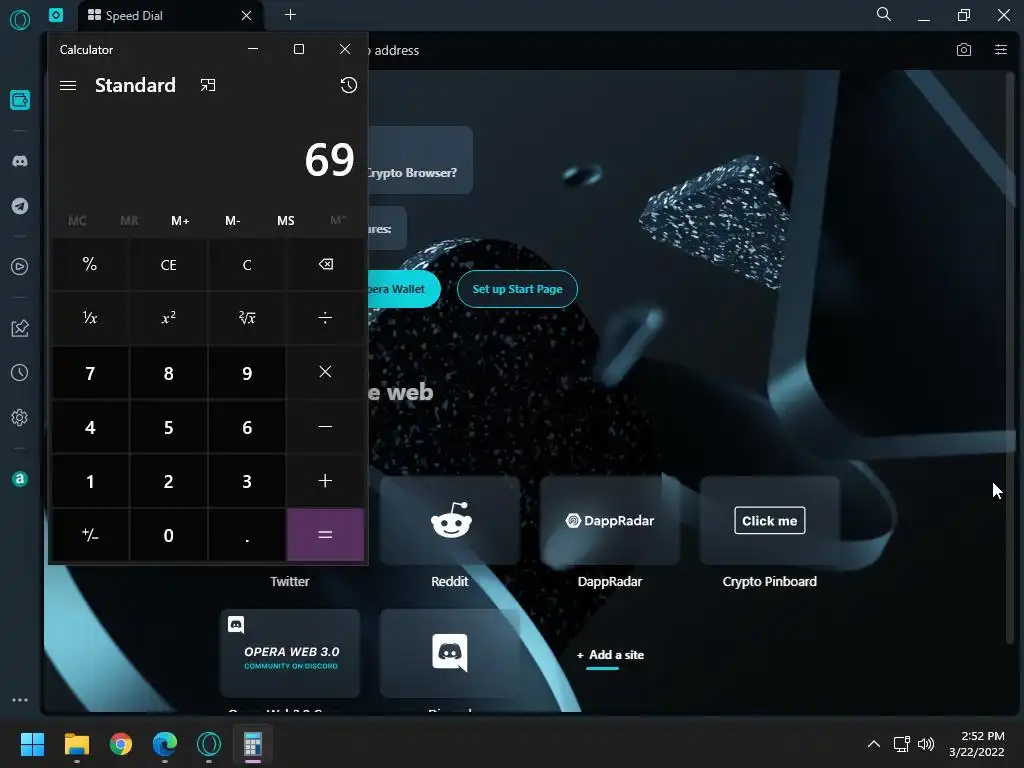Close the Speed Dial tab
Image resolution: width=1024 pixels, height=768 pixels.
pos(246,15)
